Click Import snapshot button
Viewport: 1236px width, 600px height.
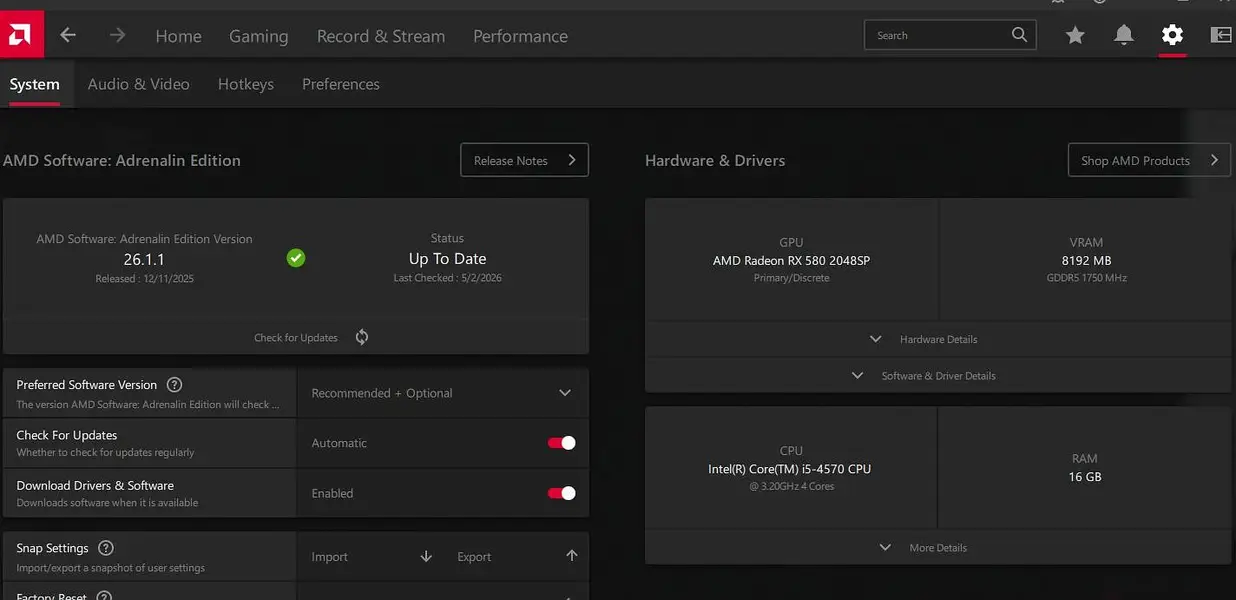pos(370,556)
